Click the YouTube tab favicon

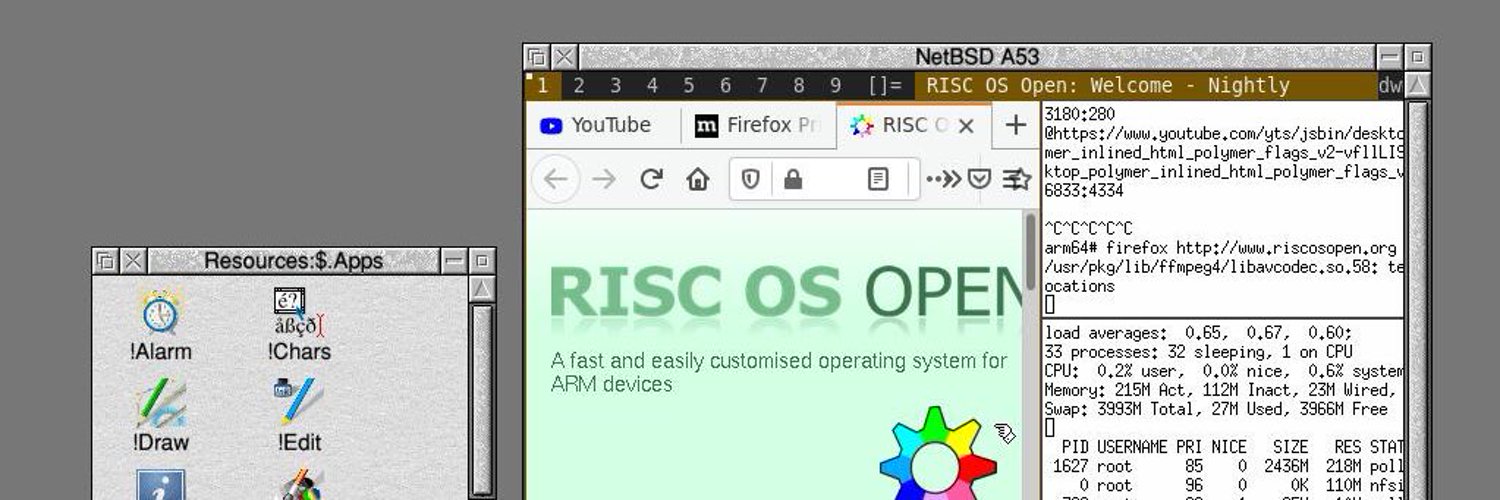[550, 126]
